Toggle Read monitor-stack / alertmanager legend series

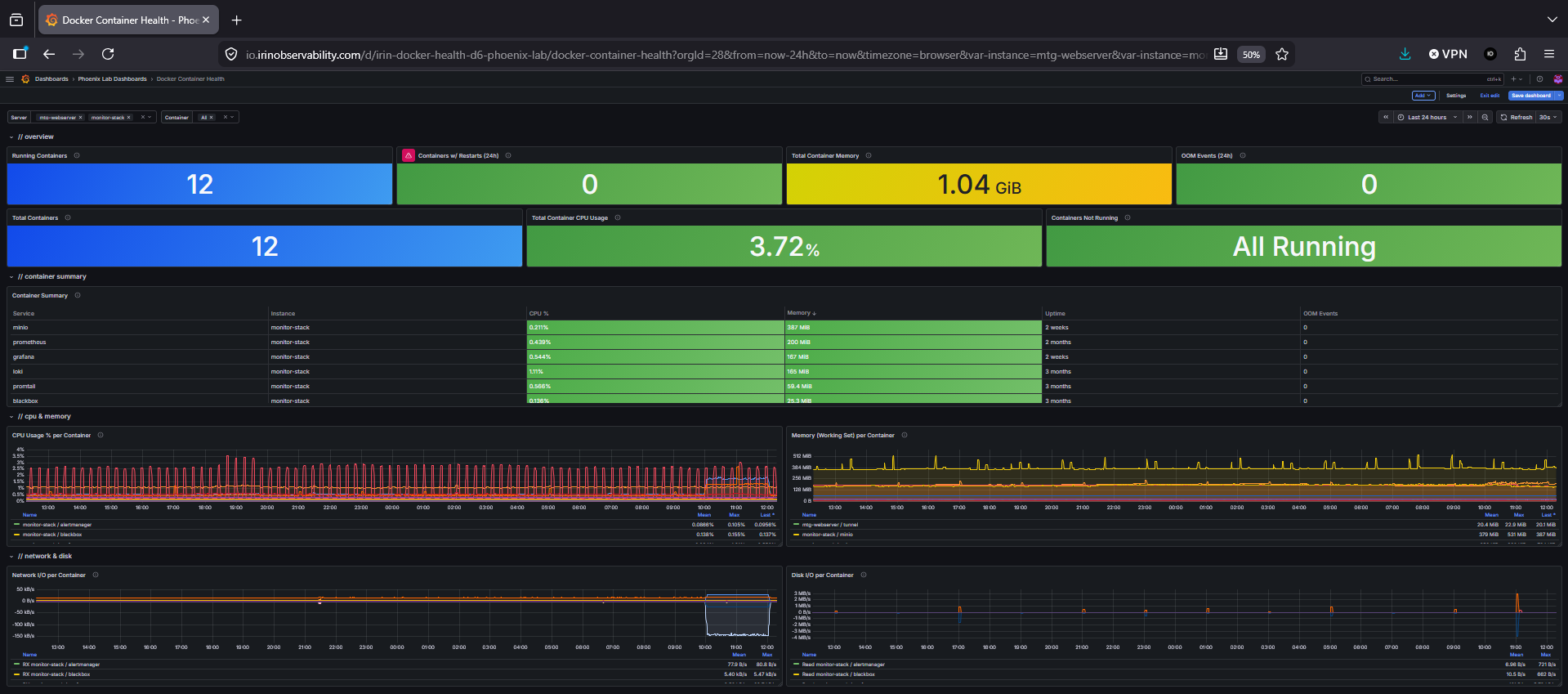point(843,665)
